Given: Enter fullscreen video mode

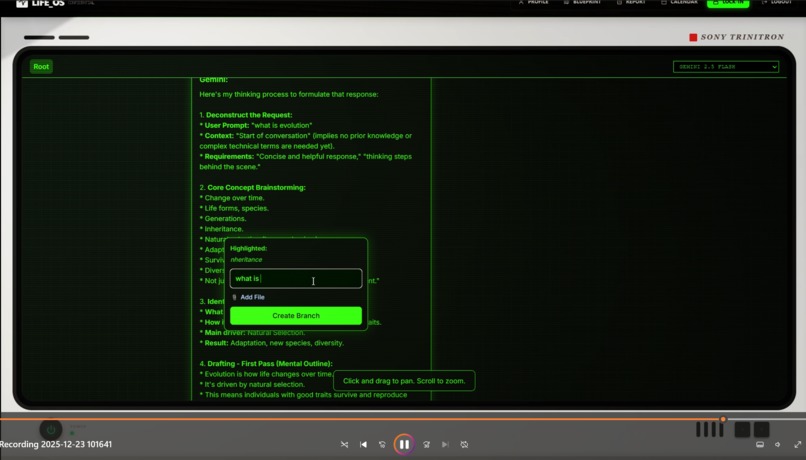Looking at the screenshot, I should click(x=797, y=445).
